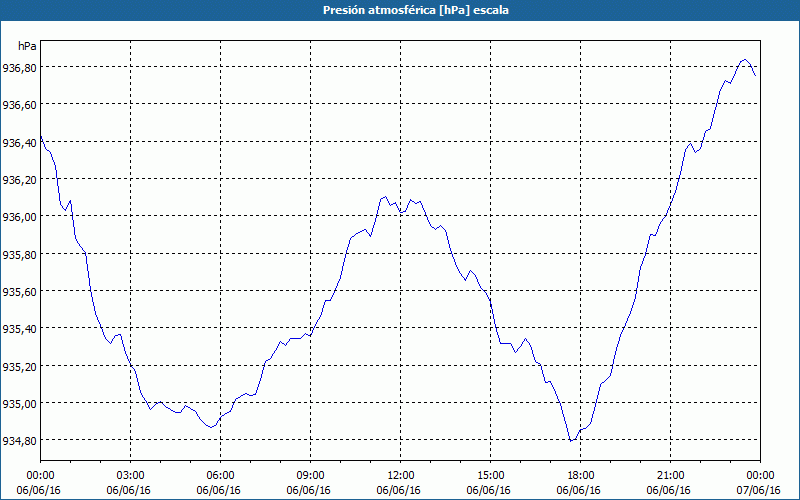
Task: Select the 935,20 y-axis value
Action: click(19, 366)
